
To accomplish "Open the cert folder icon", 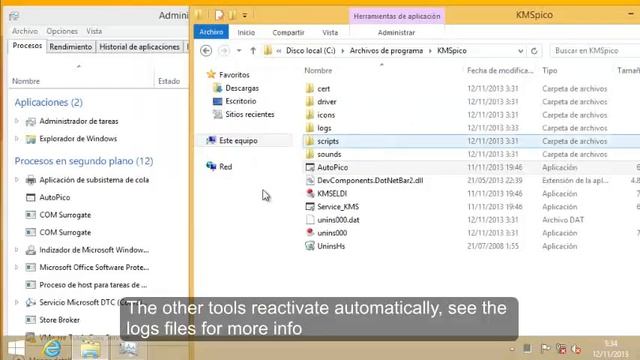I will (x=310, y=89).
